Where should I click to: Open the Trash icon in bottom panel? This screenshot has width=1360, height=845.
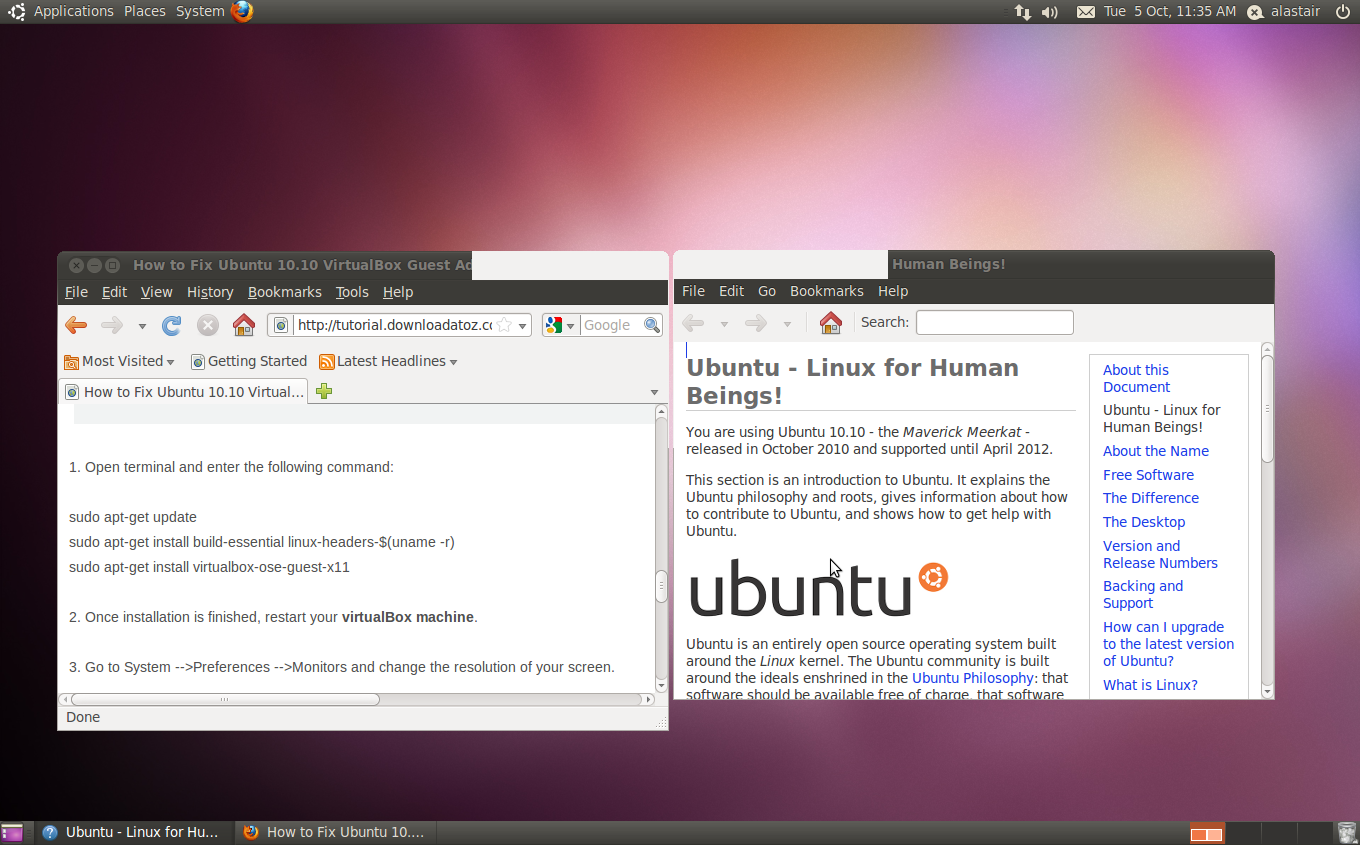pos(1346,832)
